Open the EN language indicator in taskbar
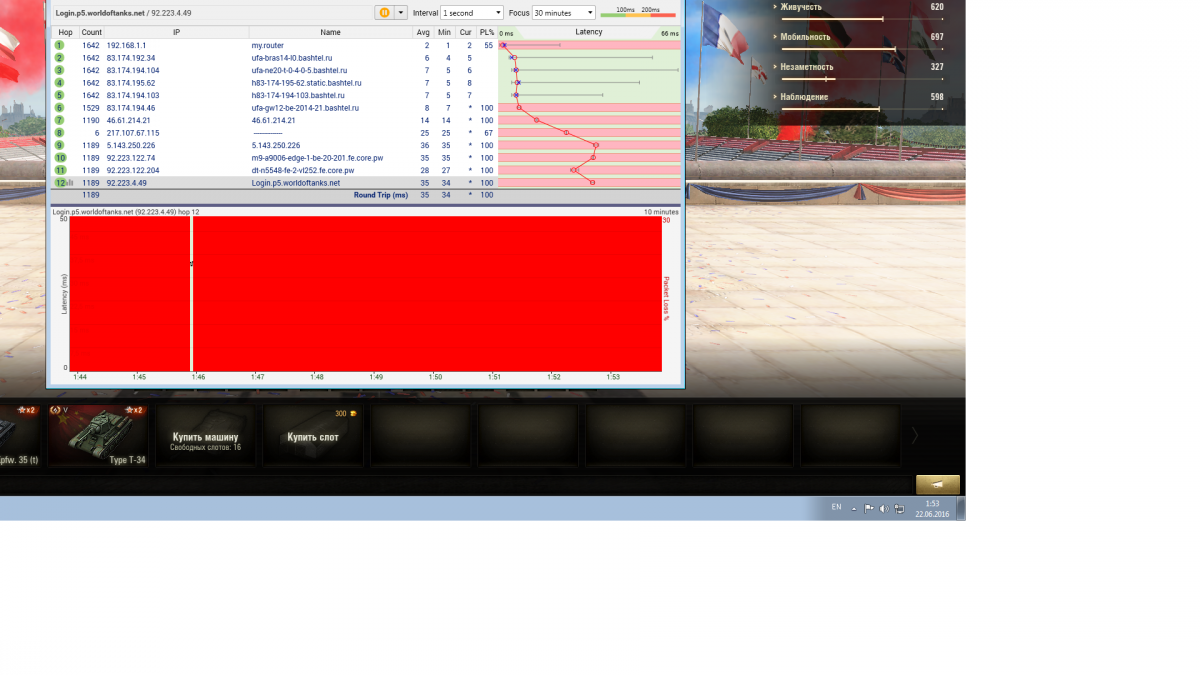 [836, 508]
